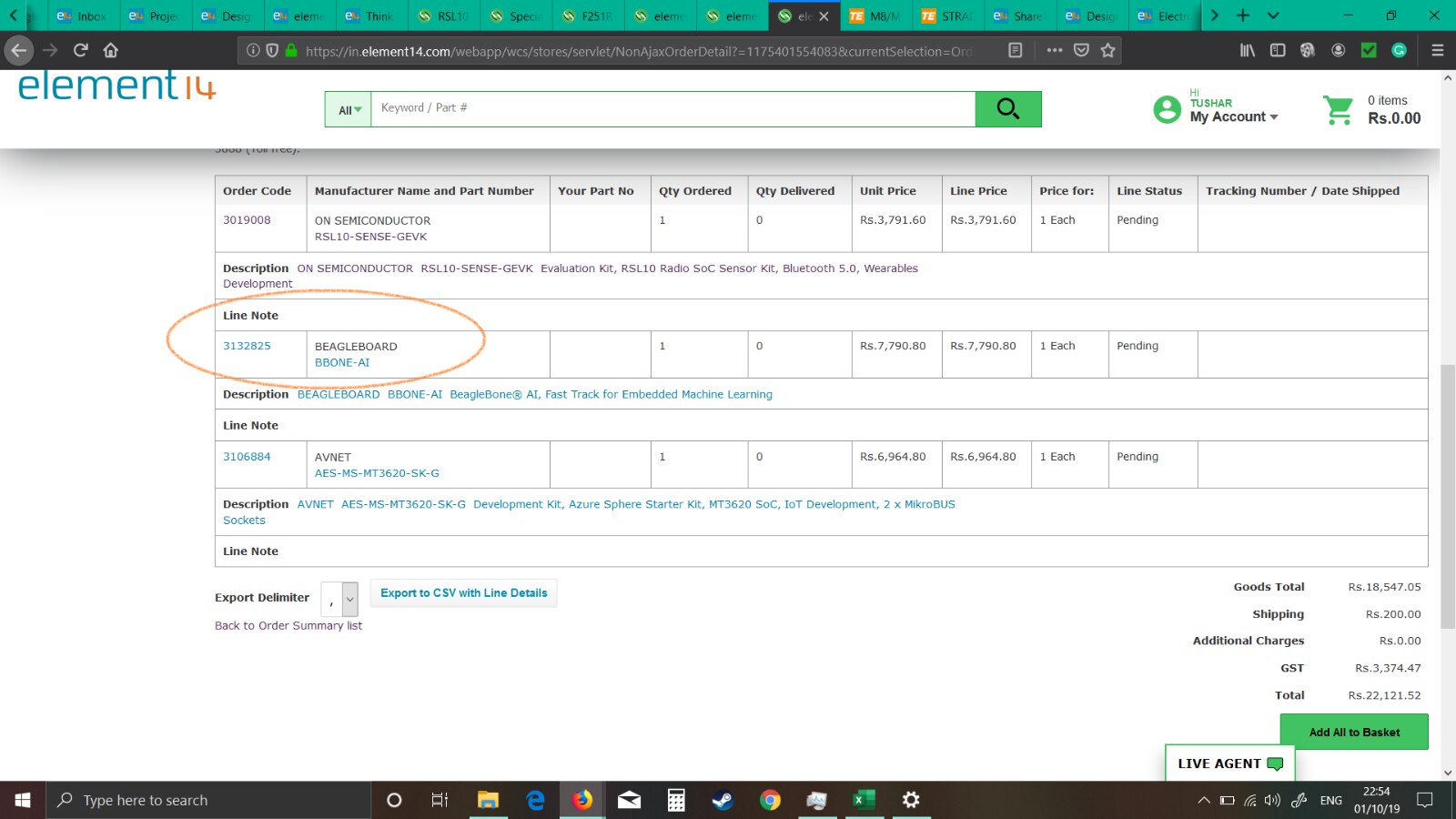Screen dimensions: 1456x819
Task: Click the green user profile icon
Action: pyautogui.click(x=1167, y=109)
